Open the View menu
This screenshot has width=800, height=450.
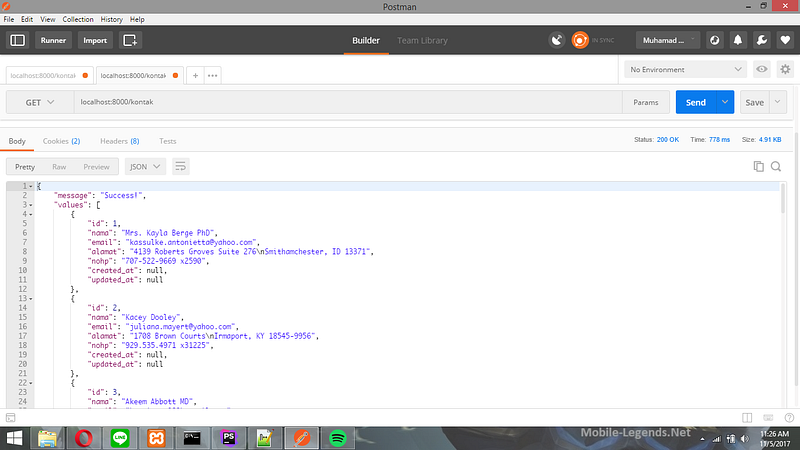click(47, 19)
